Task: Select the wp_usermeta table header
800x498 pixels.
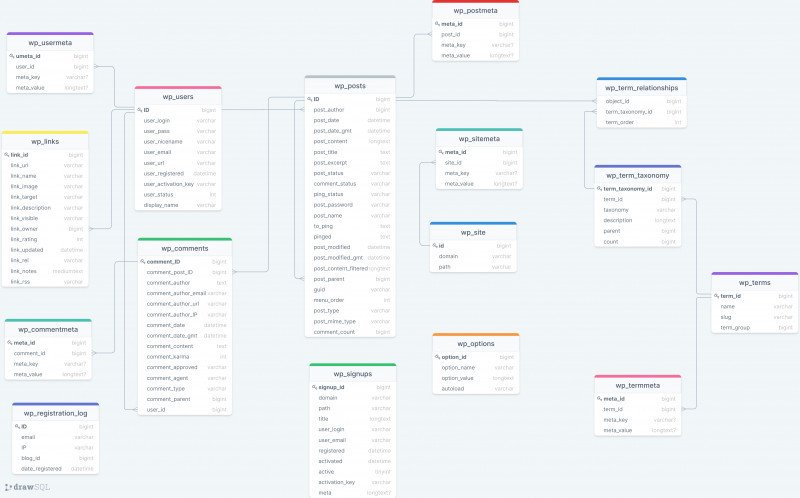Action: point(50,43)
